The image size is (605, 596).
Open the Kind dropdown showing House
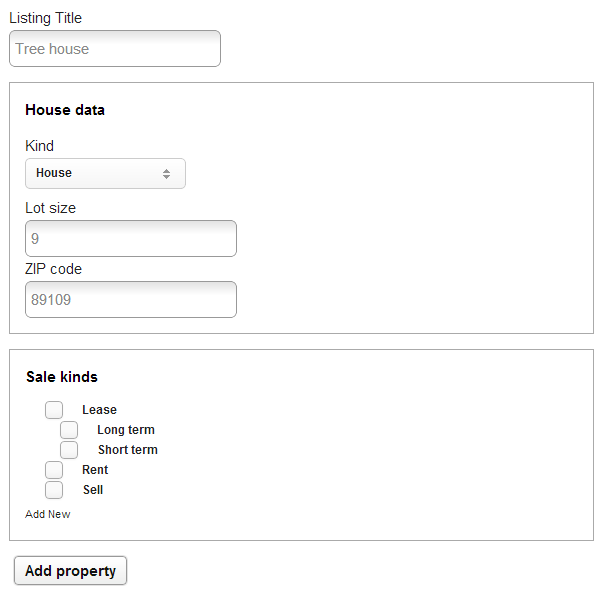(x=105, y=173)
